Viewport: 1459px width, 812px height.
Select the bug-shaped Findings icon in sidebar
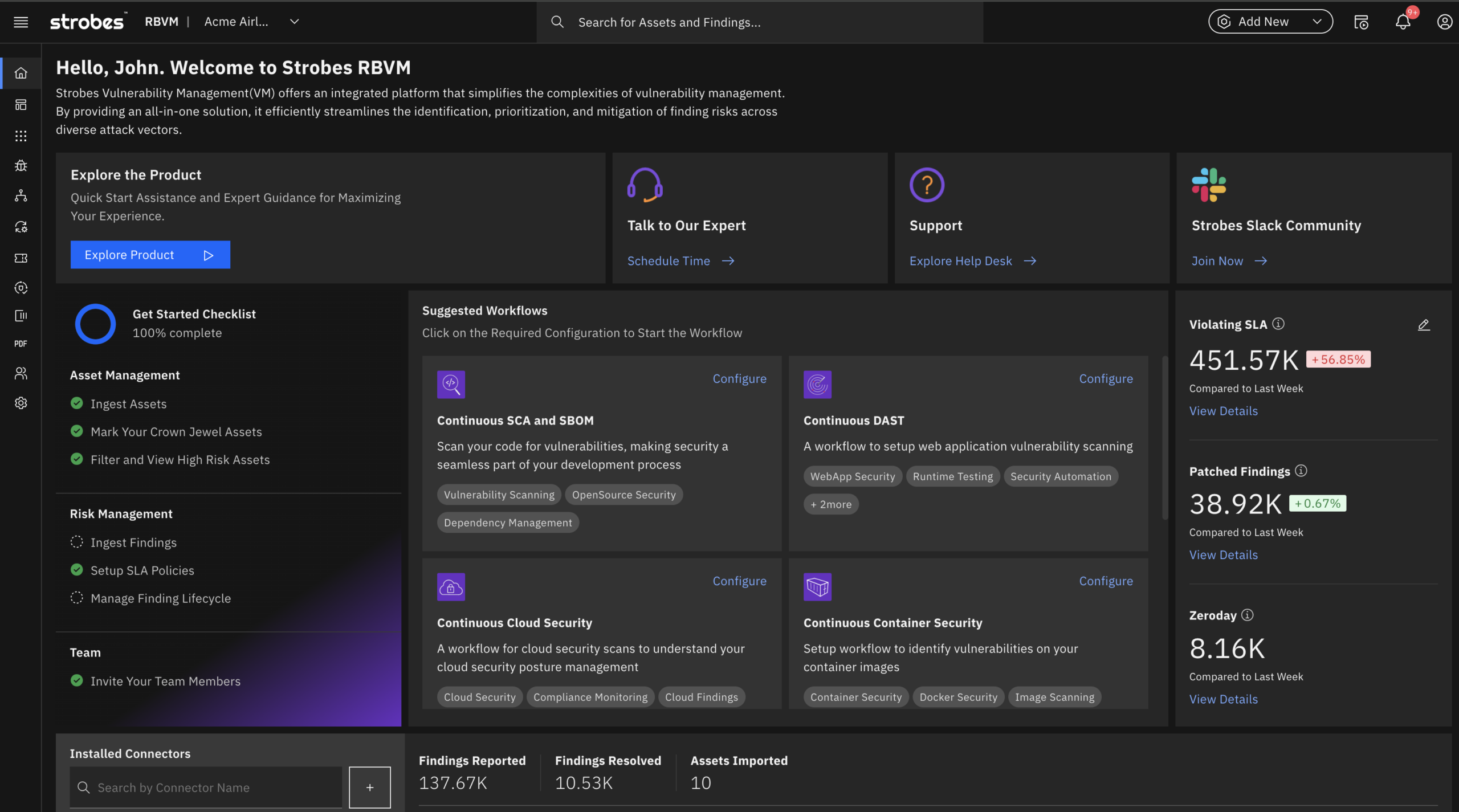[21, 165]
